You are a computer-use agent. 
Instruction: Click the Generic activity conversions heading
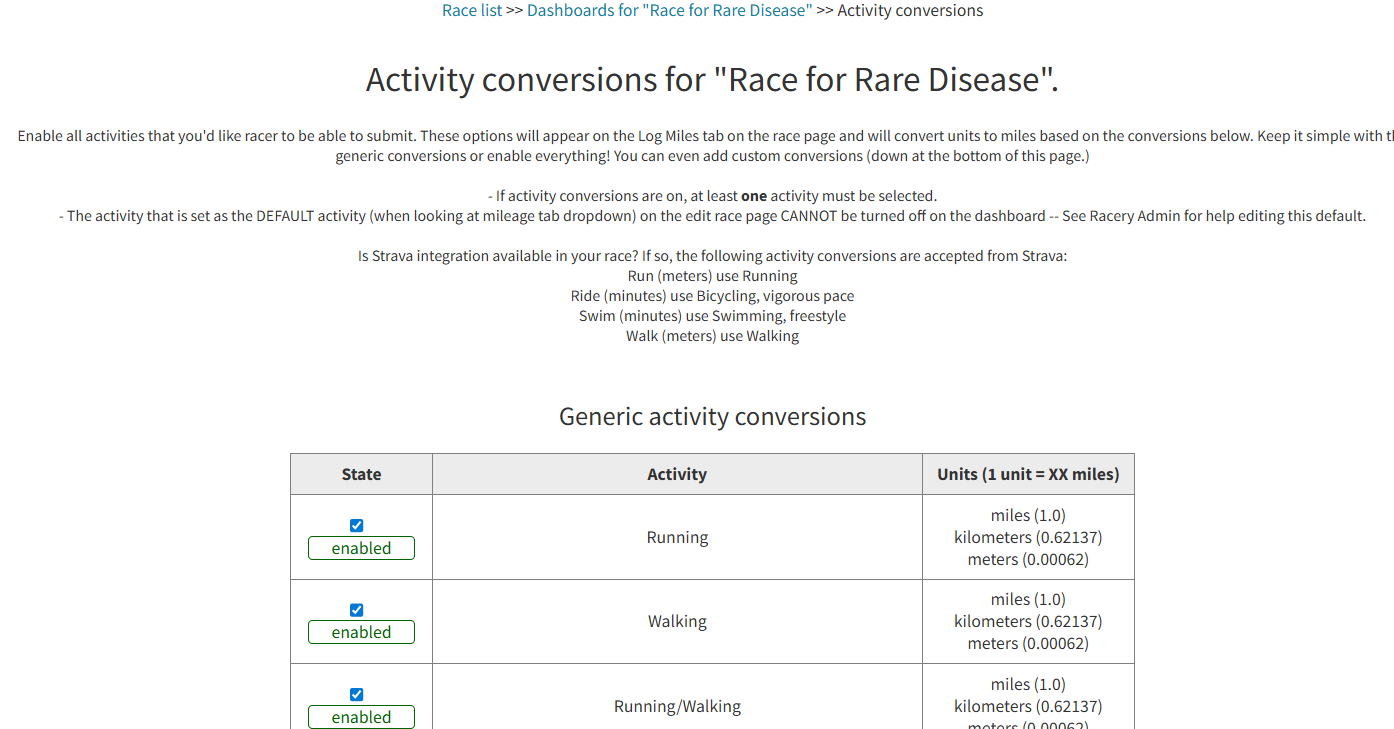[711, 416]
